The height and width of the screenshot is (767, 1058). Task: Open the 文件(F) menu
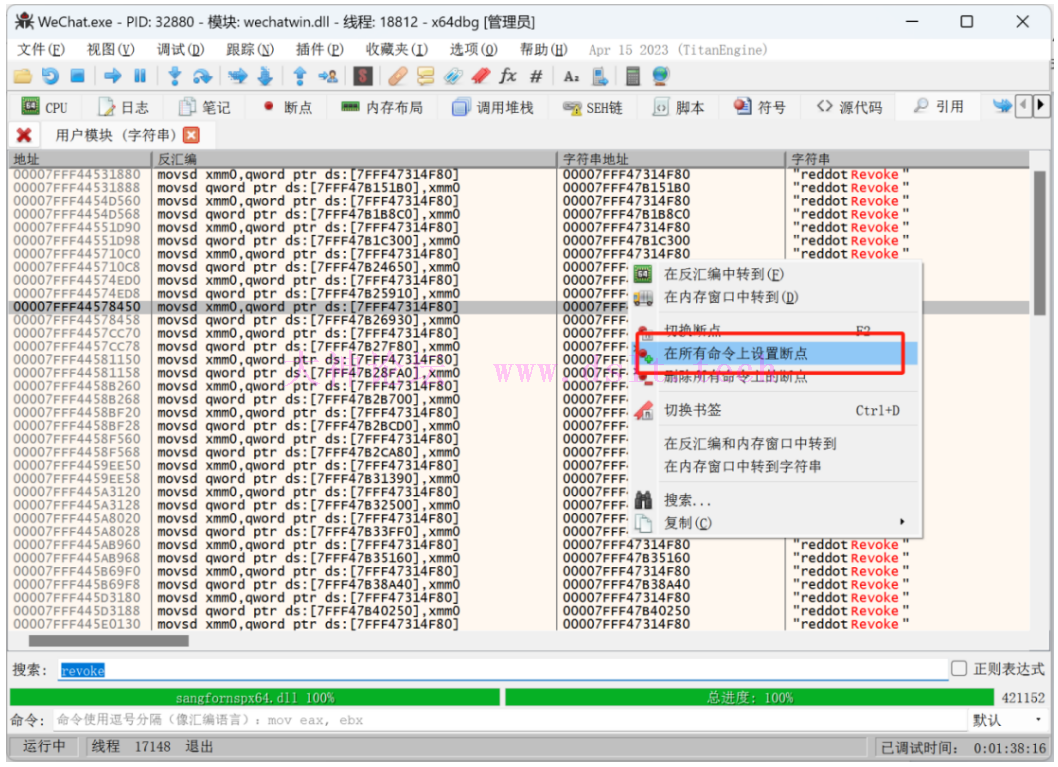tap(41, 50)
